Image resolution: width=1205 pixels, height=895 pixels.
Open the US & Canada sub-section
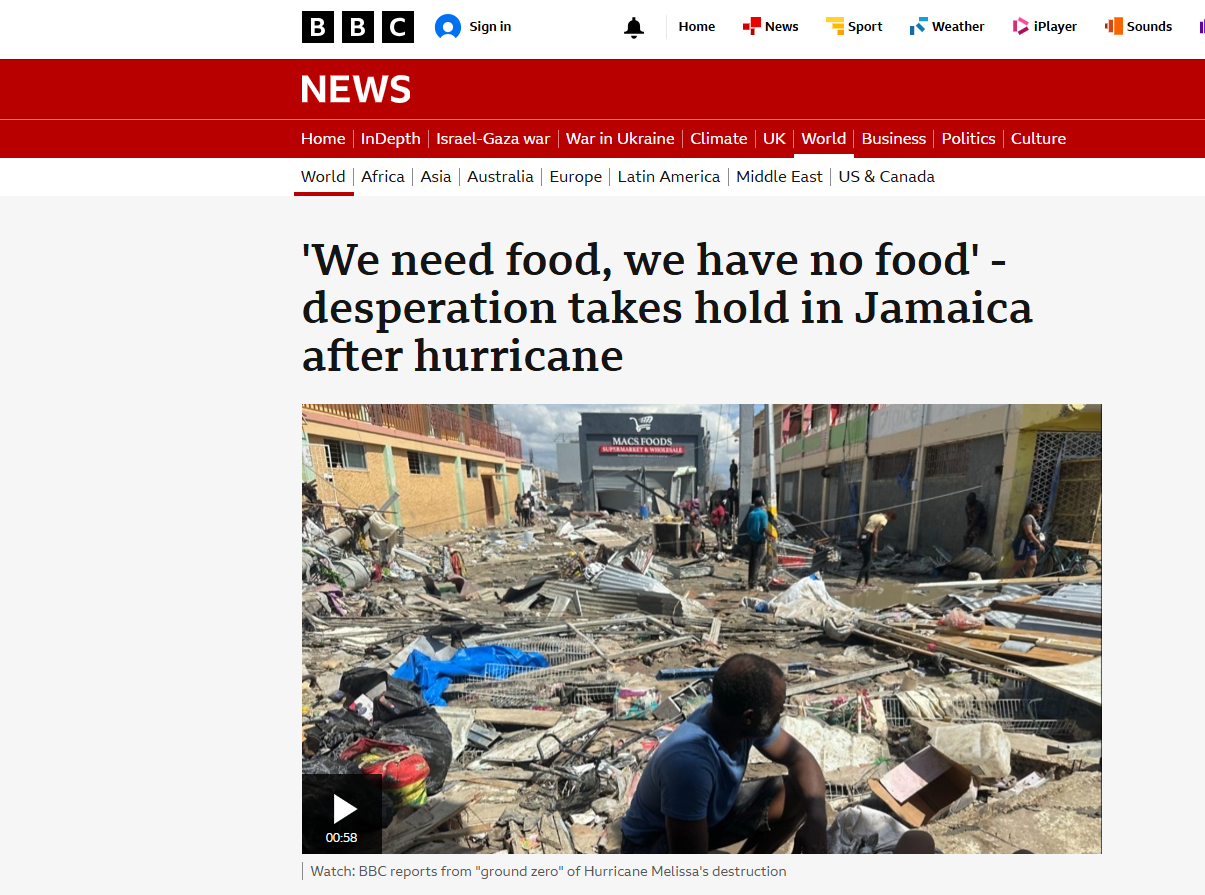coord(887,177)
